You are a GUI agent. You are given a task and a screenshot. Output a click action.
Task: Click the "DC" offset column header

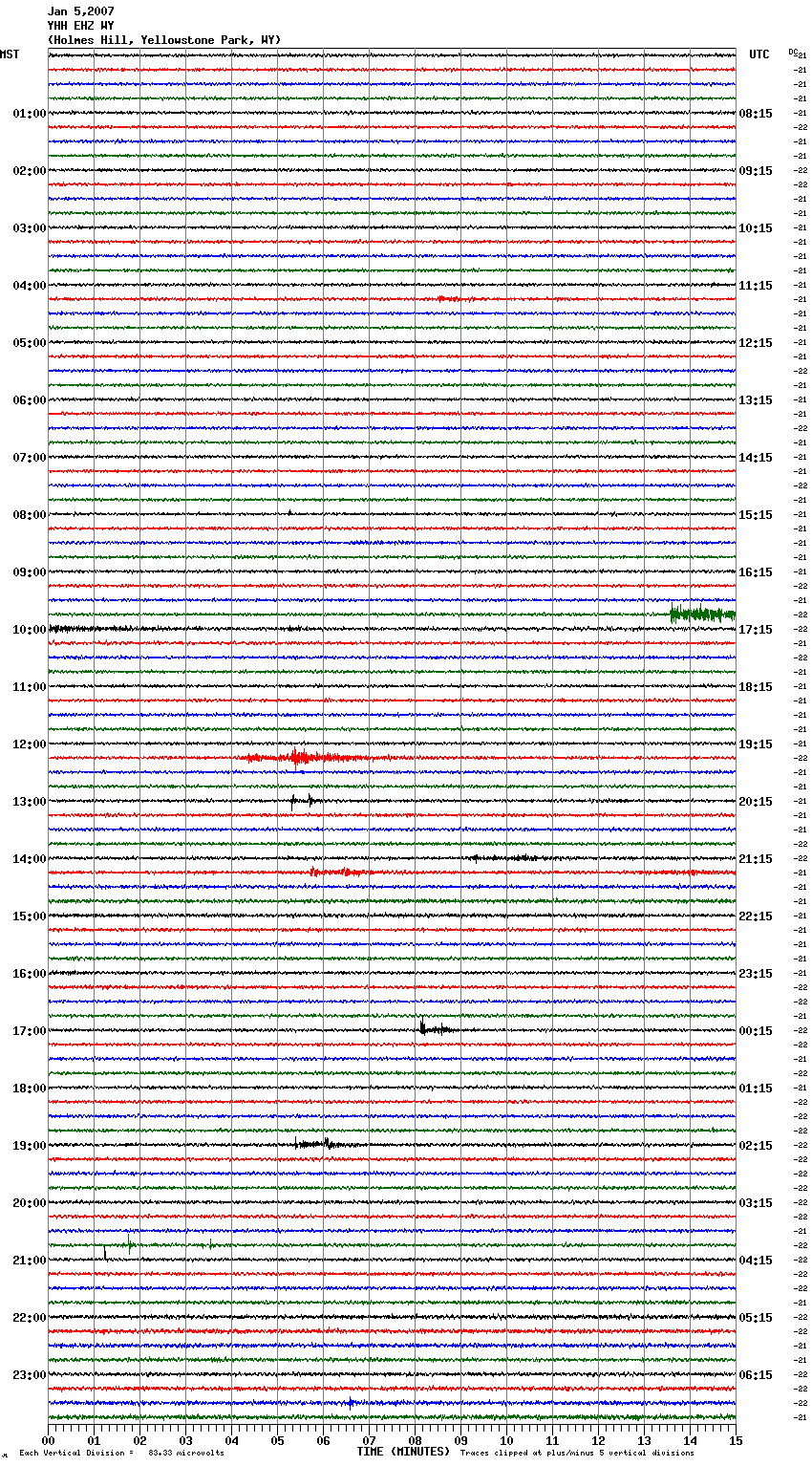point(792,52)
